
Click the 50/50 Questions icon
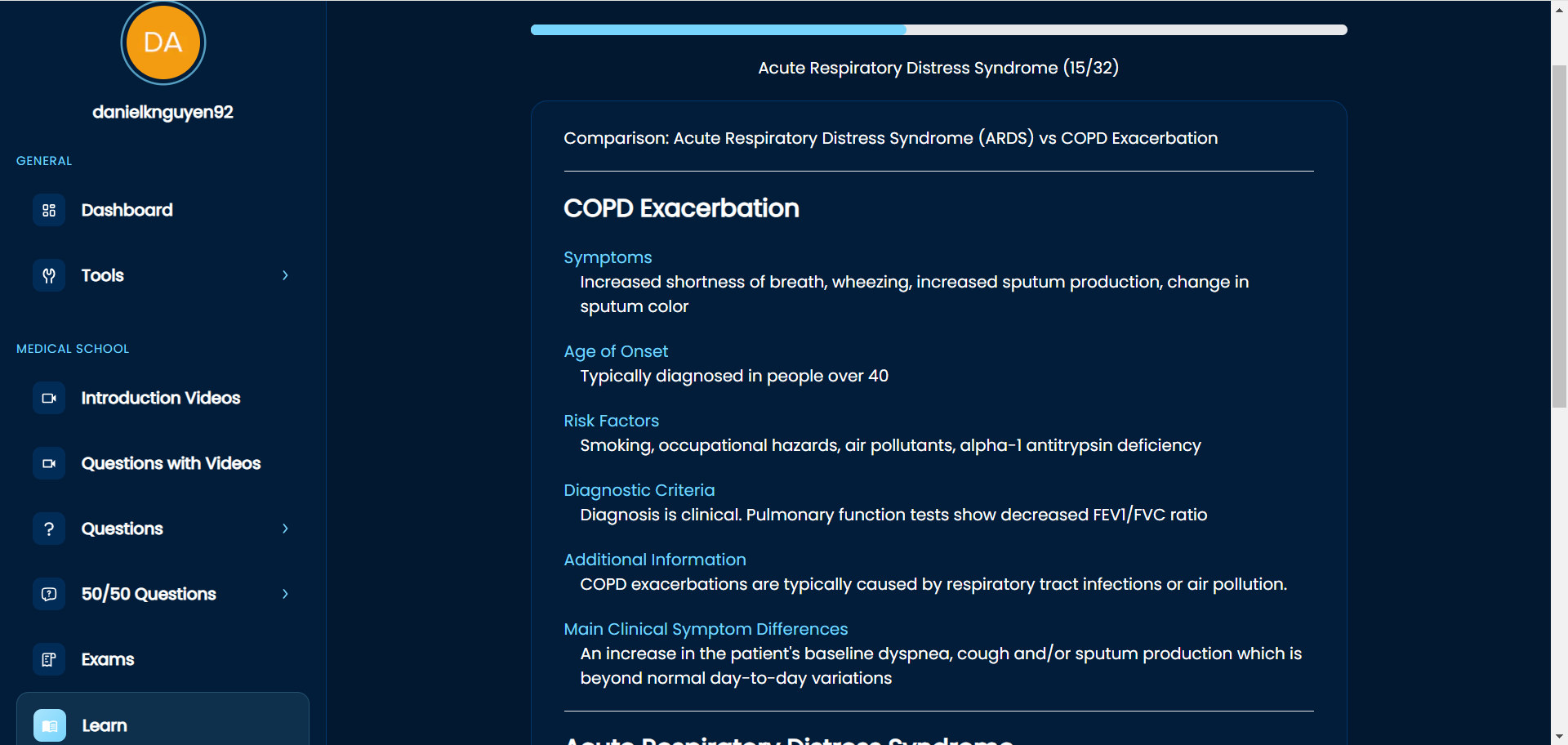click(49, 594)
